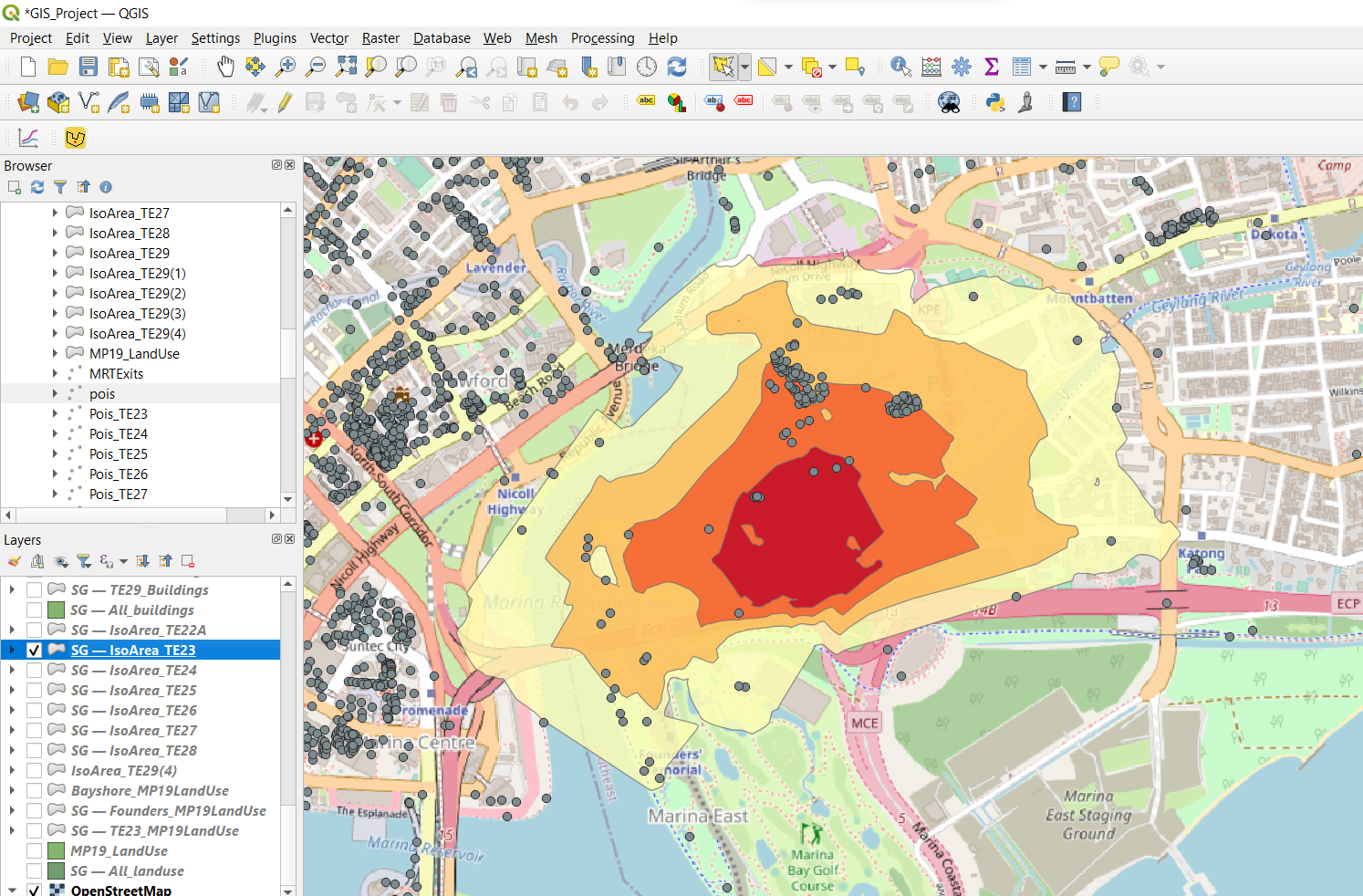The width and height of the screenshot is (1363, 896).
Task: Select the Pan Map hand tool
Action: (x=225, y=67)
